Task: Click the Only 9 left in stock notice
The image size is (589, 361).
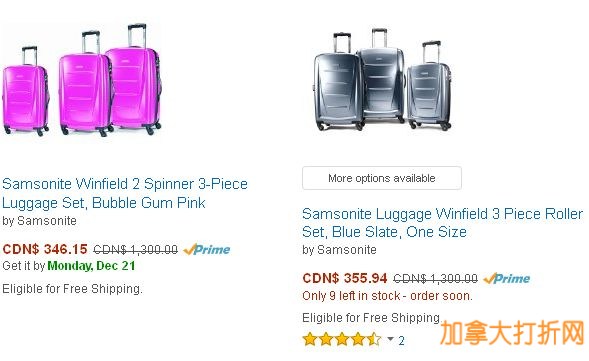Action: 387,296
